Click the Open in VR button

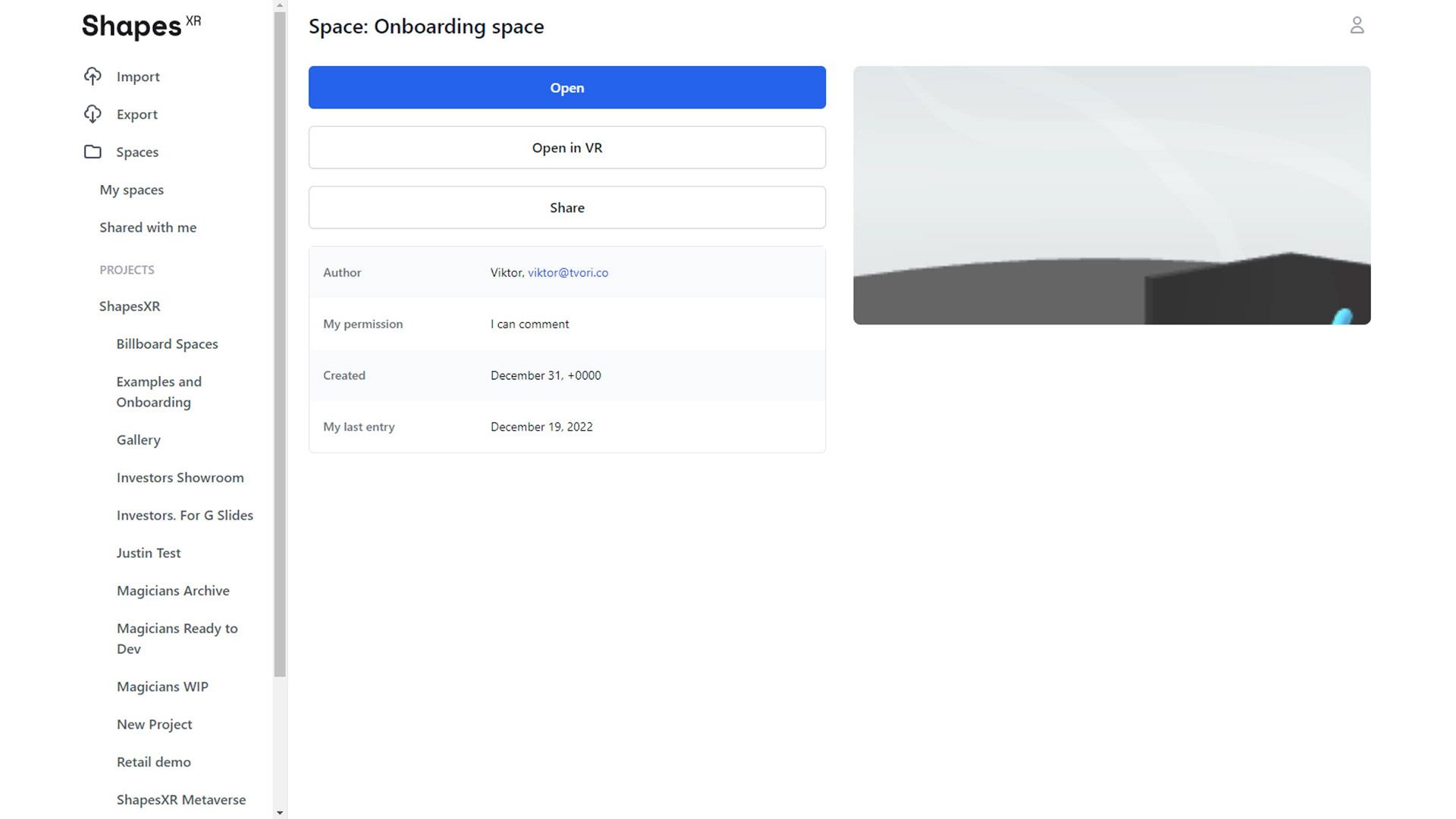567,147
